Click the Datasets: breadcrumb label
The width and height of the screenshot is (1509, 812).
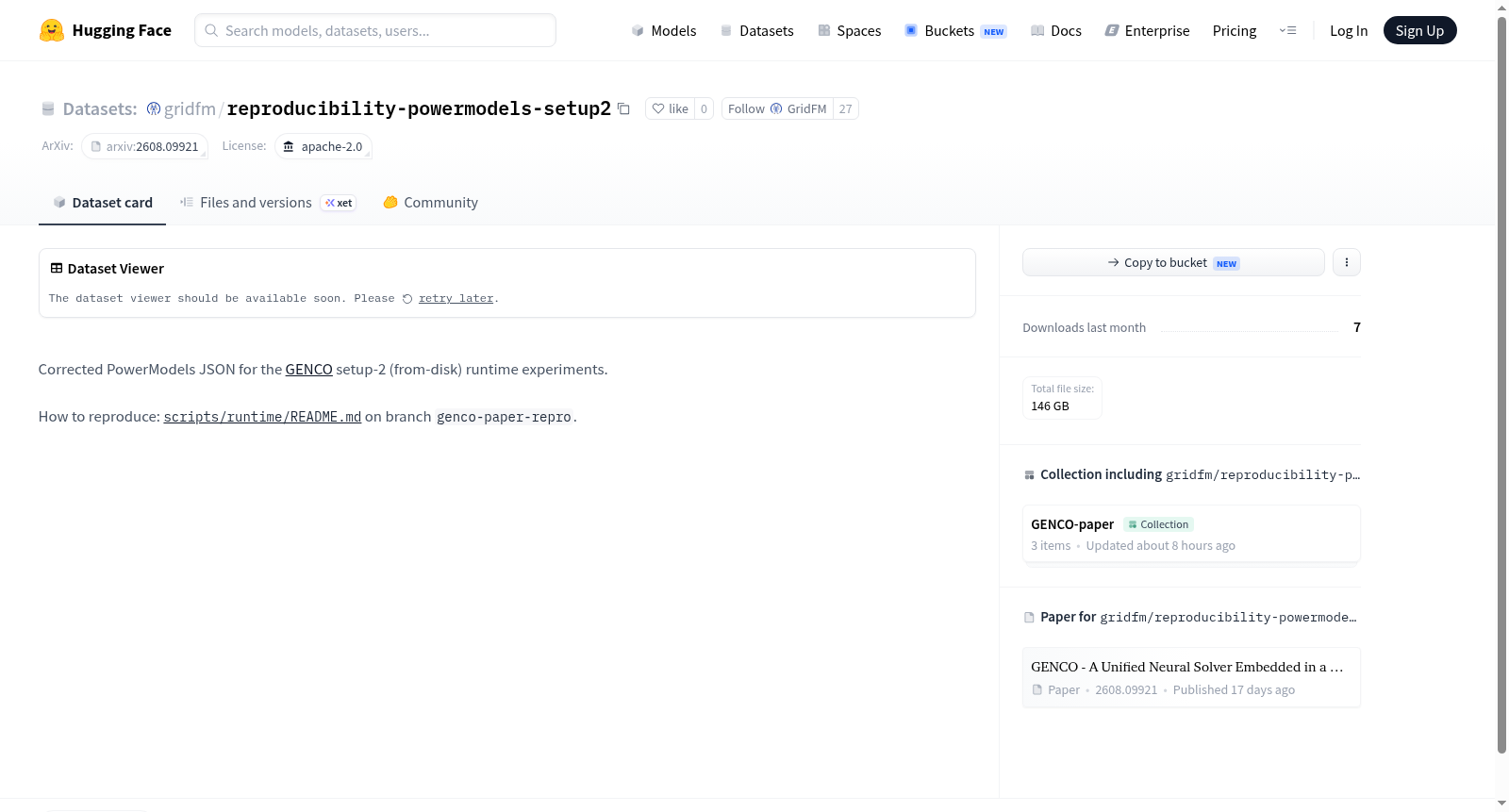[100, 108]
